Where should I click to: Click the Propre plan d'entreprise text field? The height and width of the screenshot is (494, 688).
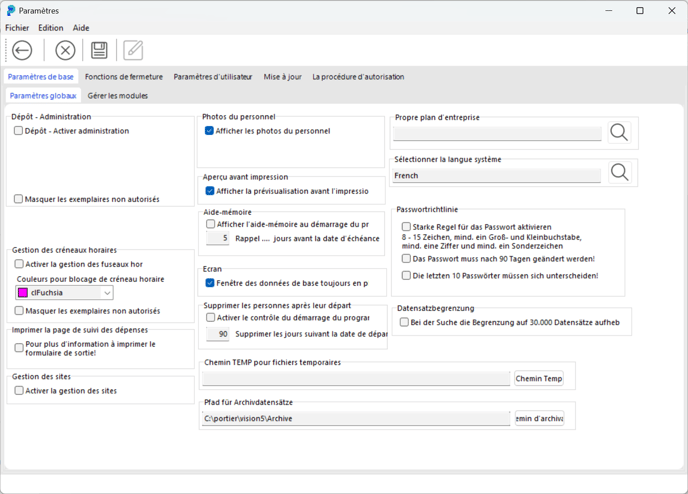tap(497, 134)
